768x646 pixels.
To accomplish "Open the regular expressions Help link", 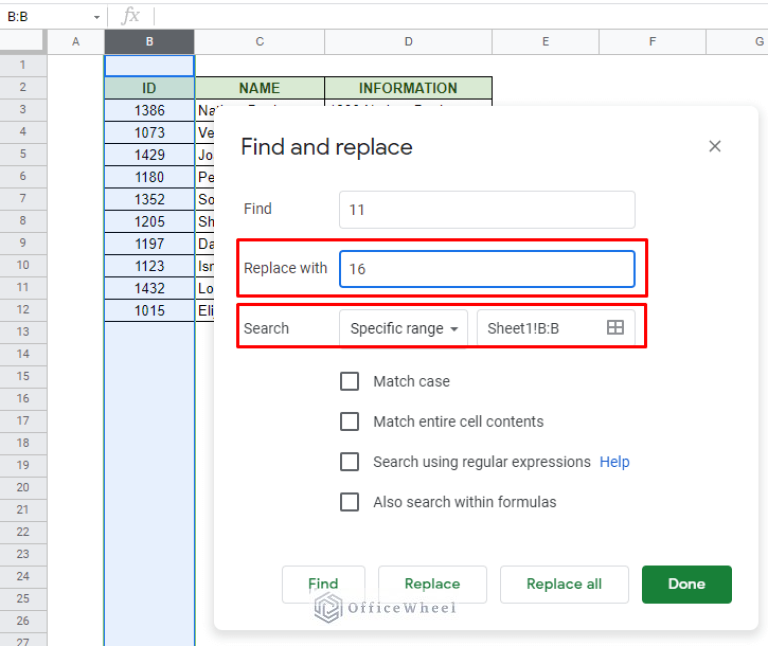I will coord(614,461).
